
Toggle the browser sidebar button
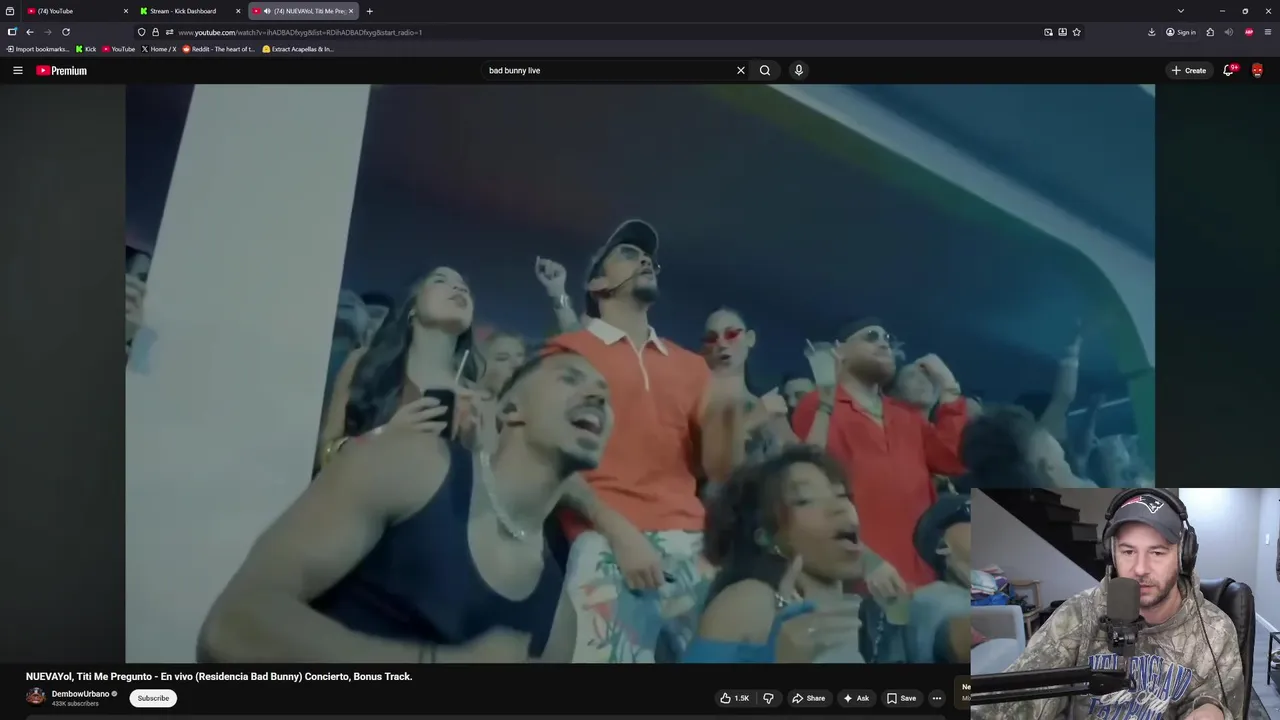pyautogui.click(x=12, y=32)
